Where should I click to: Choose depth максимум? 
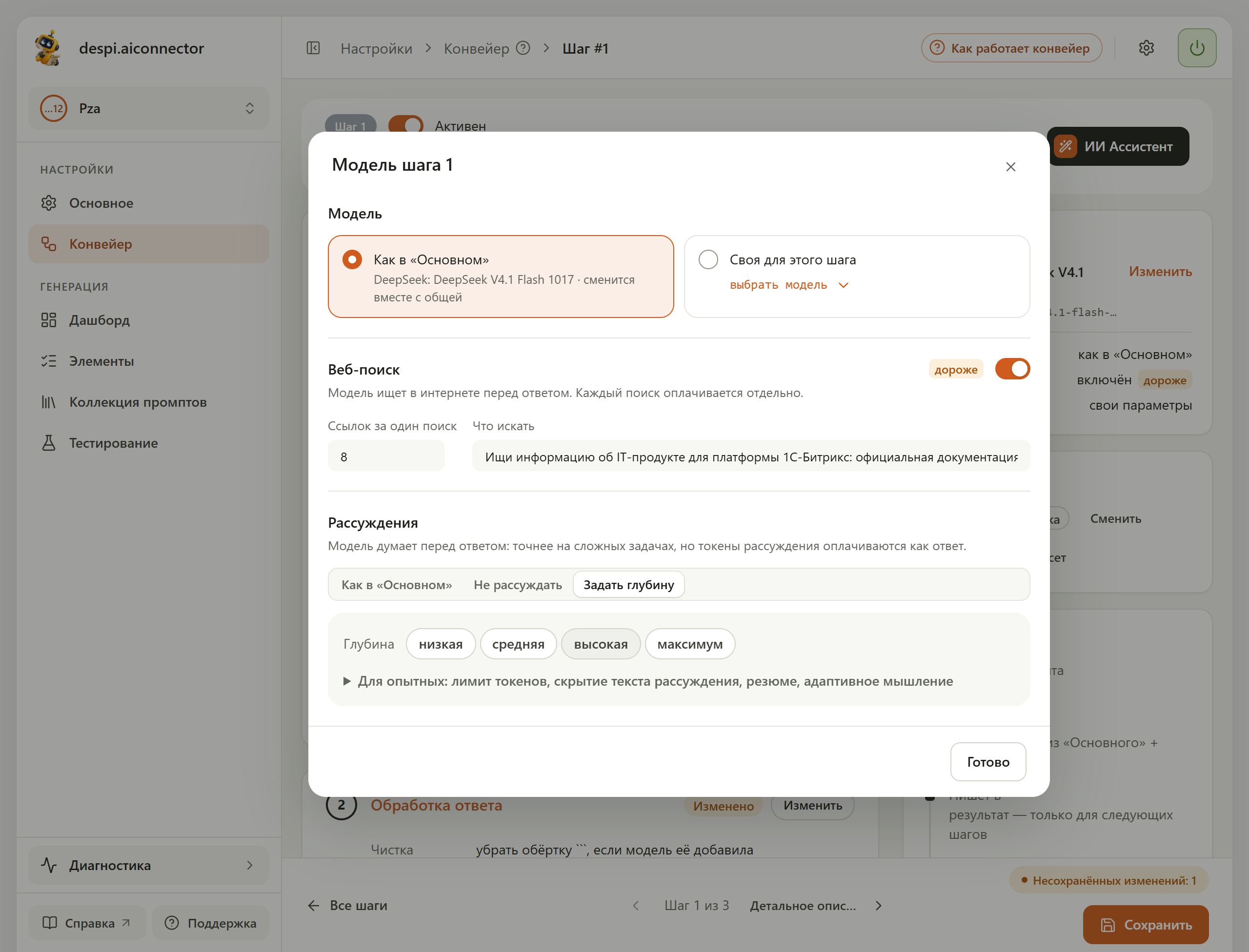(x=690, y=644)
